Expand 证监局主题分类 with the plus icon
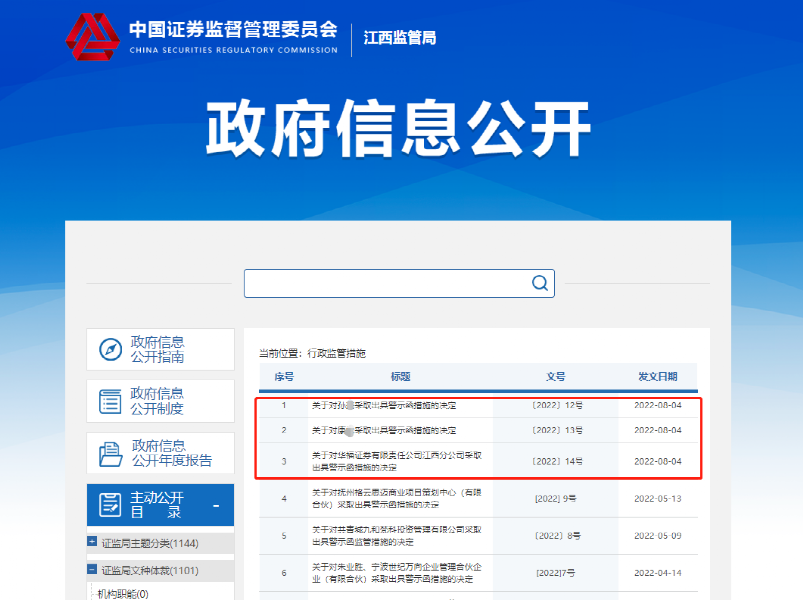Viewport: 803px width, 600px height. 92,543
